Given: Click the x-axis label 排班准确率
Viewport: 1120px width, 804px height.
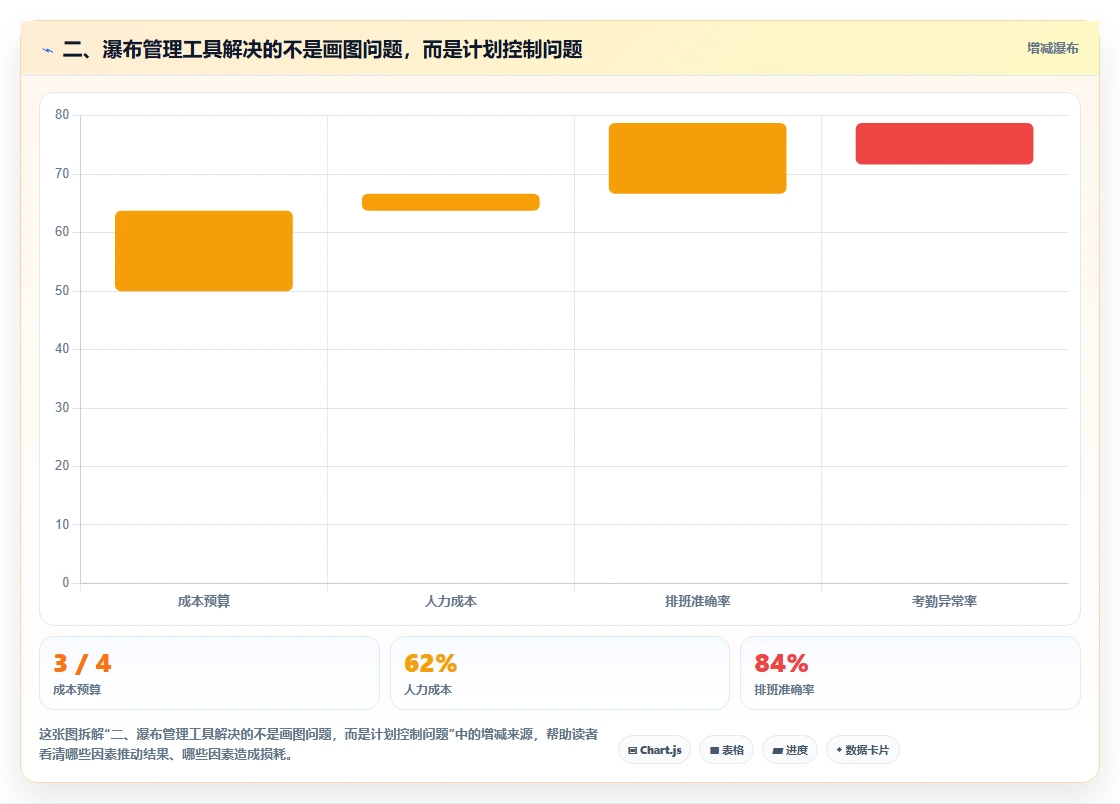Looking at the screenshot, I should 697,601.
